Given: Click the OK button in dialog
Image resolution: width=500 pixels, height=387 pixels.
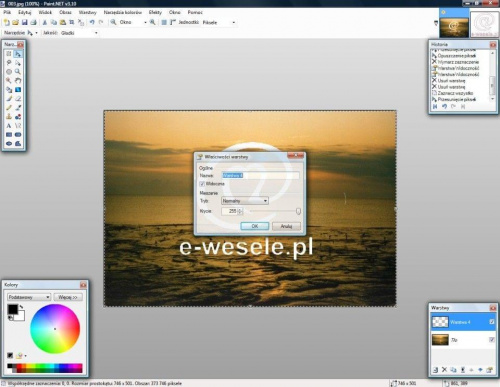Looking at the screenshot, I should coord(255,226).
